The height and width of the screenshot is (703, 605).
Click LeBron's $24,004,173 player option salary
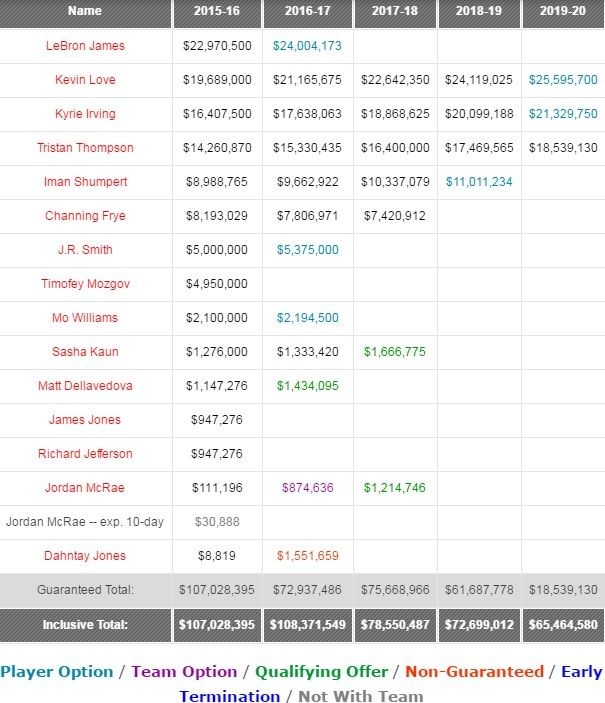[x=307, y=46]
